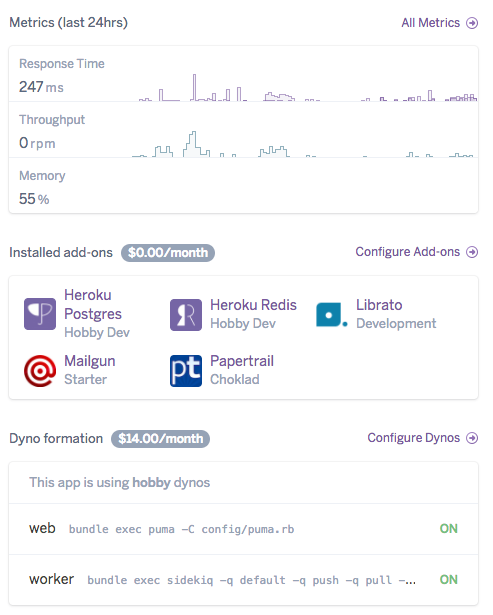493x615 pixels.
Task: Open the All Metrics link
Action: pyautogui.click(x=430, y=23)
